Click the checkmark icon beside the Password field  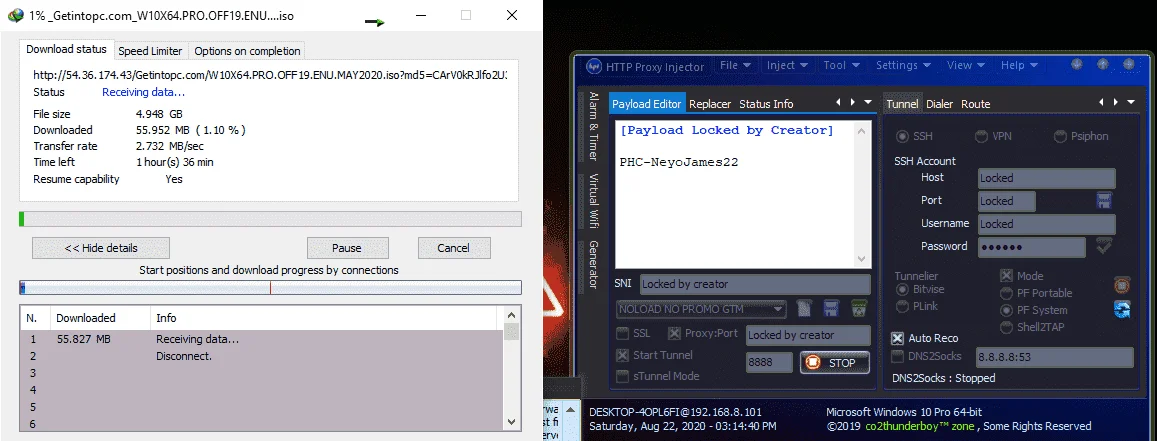coord(1104,246)
